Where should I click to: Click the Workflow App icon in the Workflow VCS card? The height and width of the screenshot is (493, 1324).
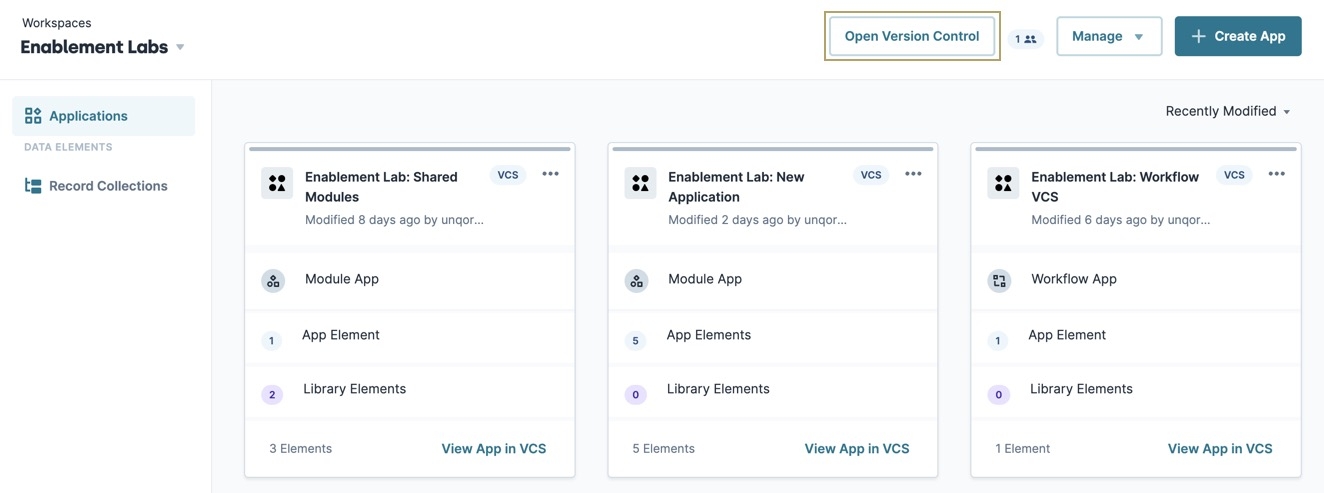pos(999,281)
